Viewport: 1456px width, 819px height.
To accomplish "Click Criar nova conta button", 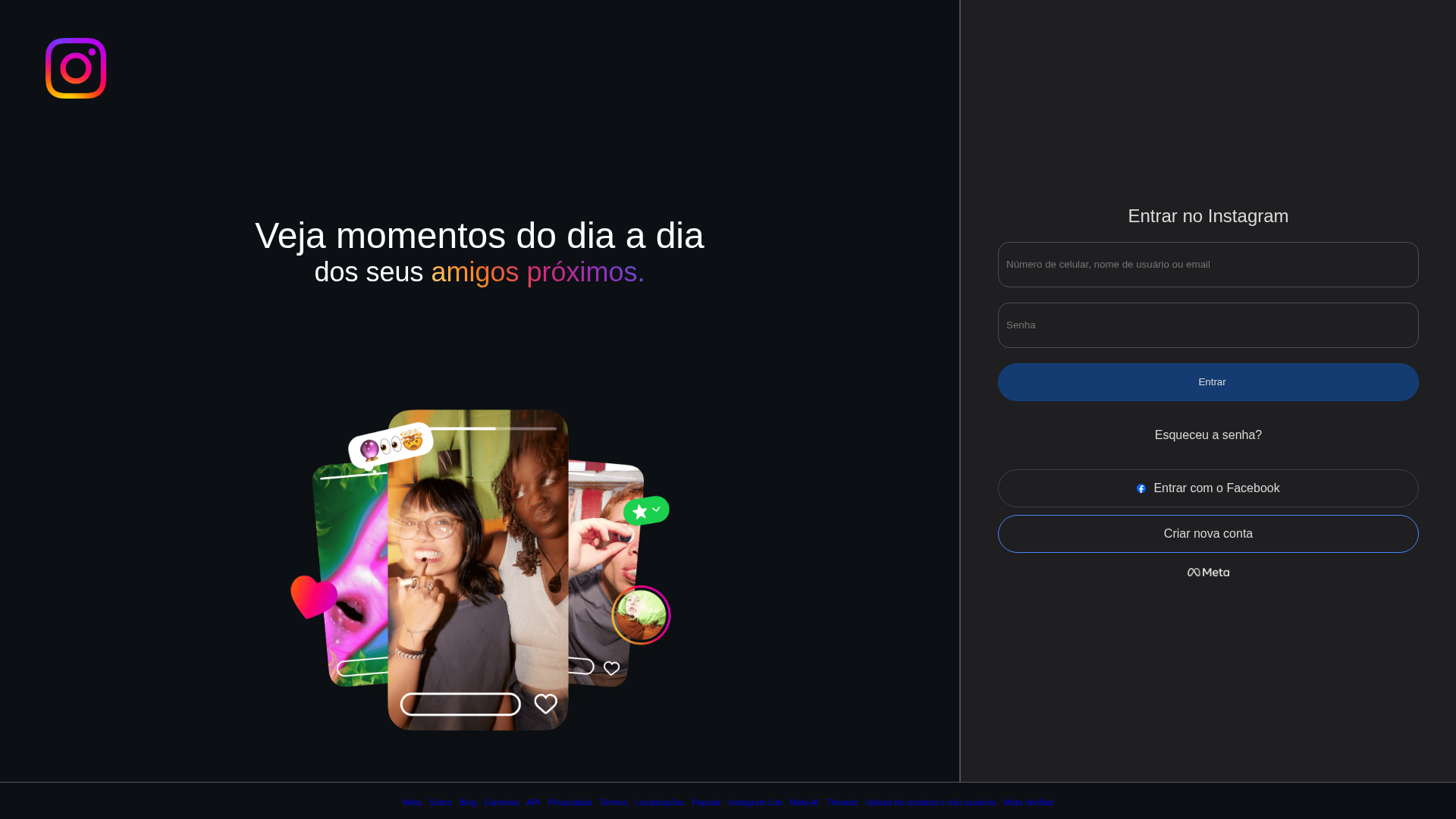I will click(1208, 534).
